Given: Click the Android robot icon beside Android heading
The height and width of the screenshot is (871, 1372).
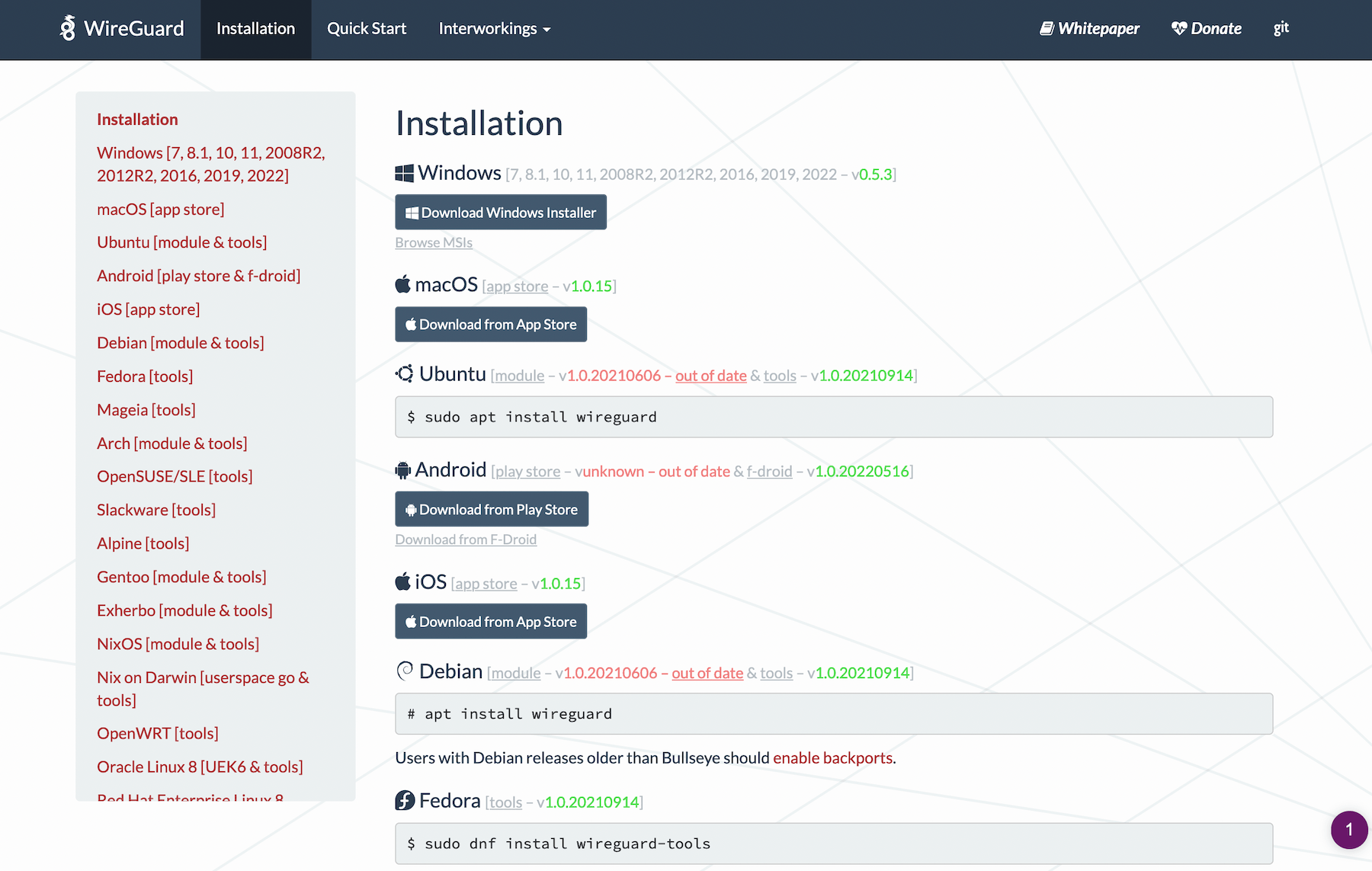Looking at the screenshot, I should 402,470.
